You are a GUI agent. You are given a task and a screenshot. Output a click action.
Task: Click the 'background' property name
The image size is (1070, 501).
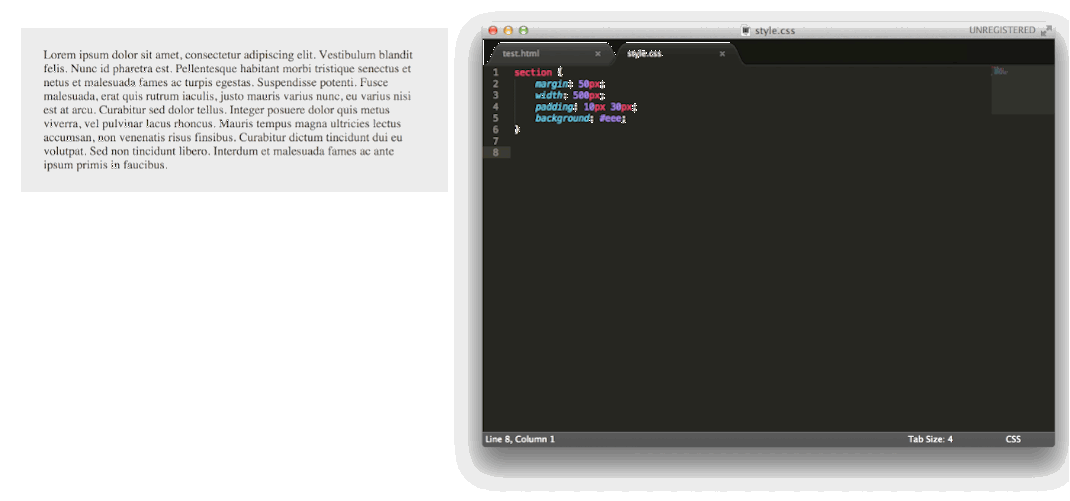[562, 118]
